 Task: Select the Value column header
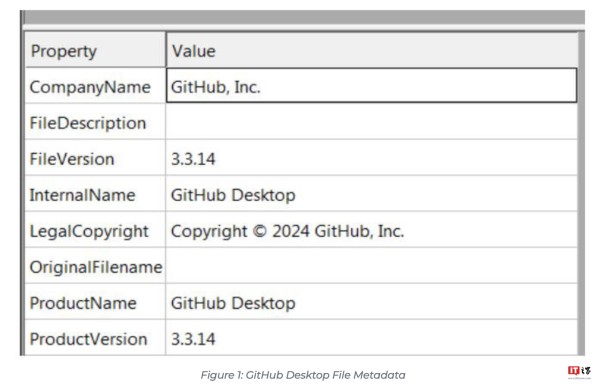tap(372, 50)
